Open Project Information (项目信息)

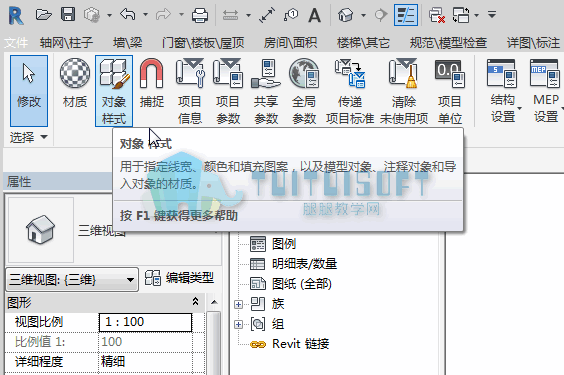(x=189, y=90)
